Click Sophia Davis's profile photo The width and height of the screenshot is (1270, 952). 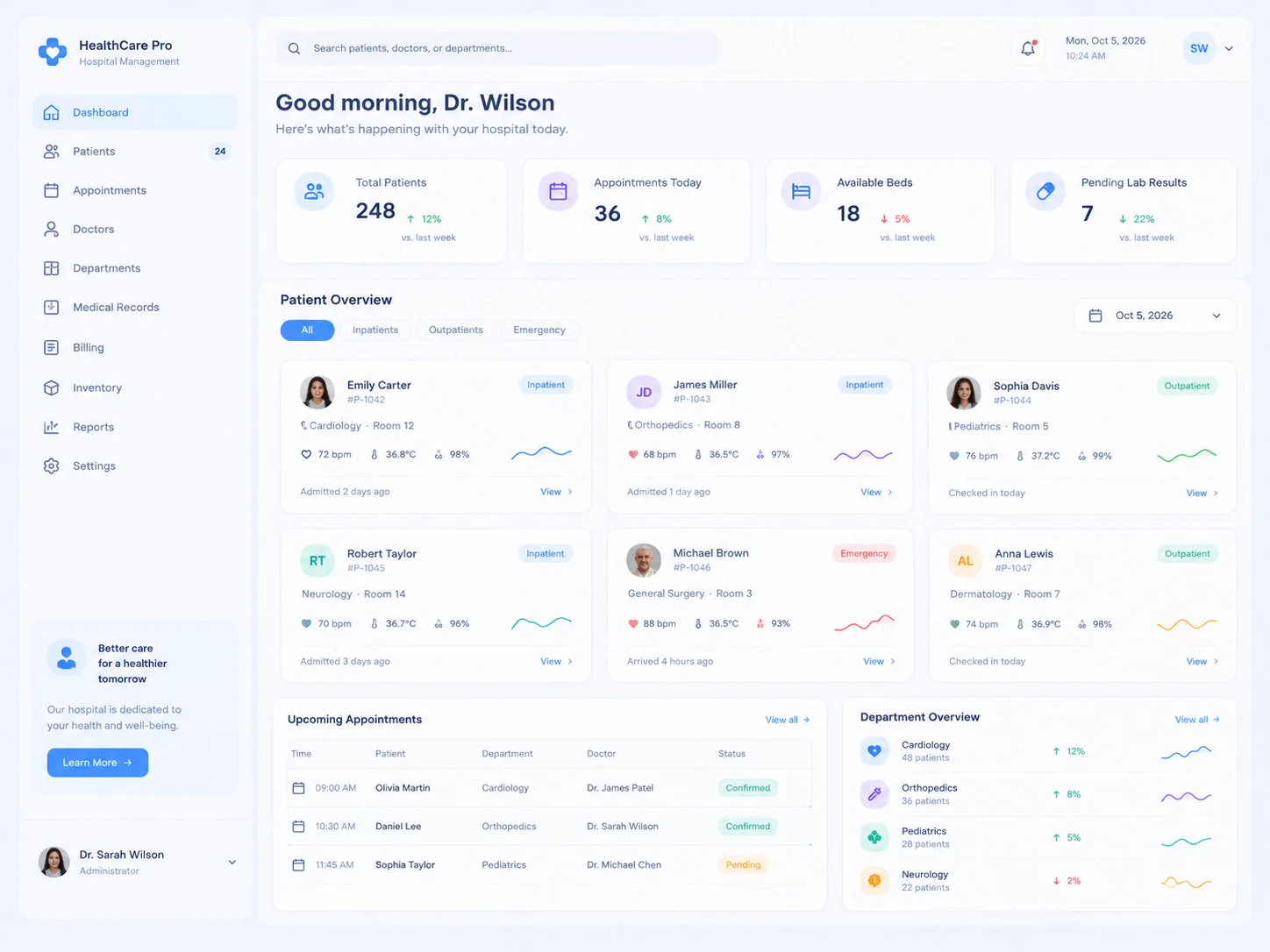click(964, 393)
